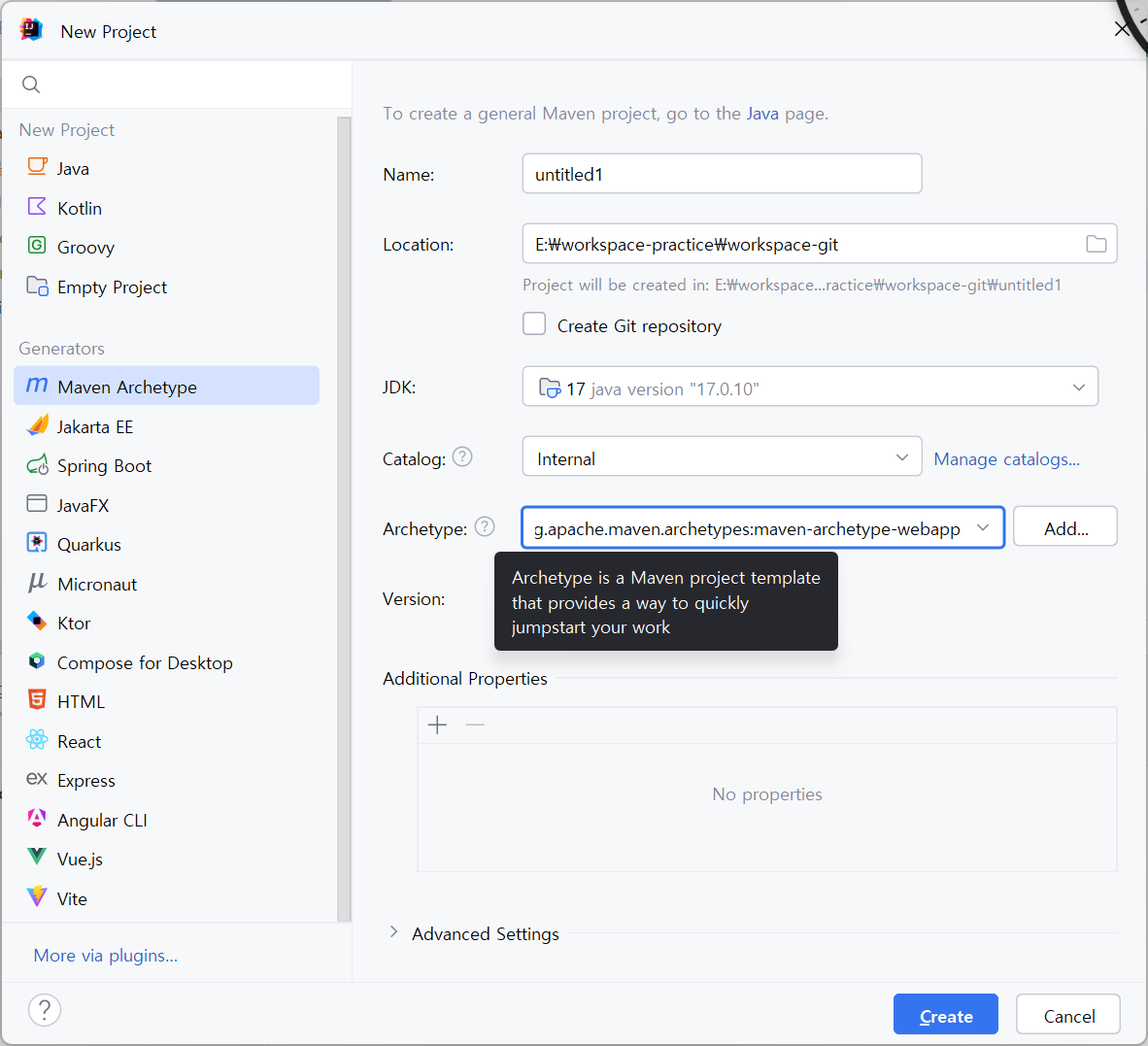The width and height of the screenshot is (1148, 1046).
Task: Click the React atom icon
Action: tap(37, 740)
